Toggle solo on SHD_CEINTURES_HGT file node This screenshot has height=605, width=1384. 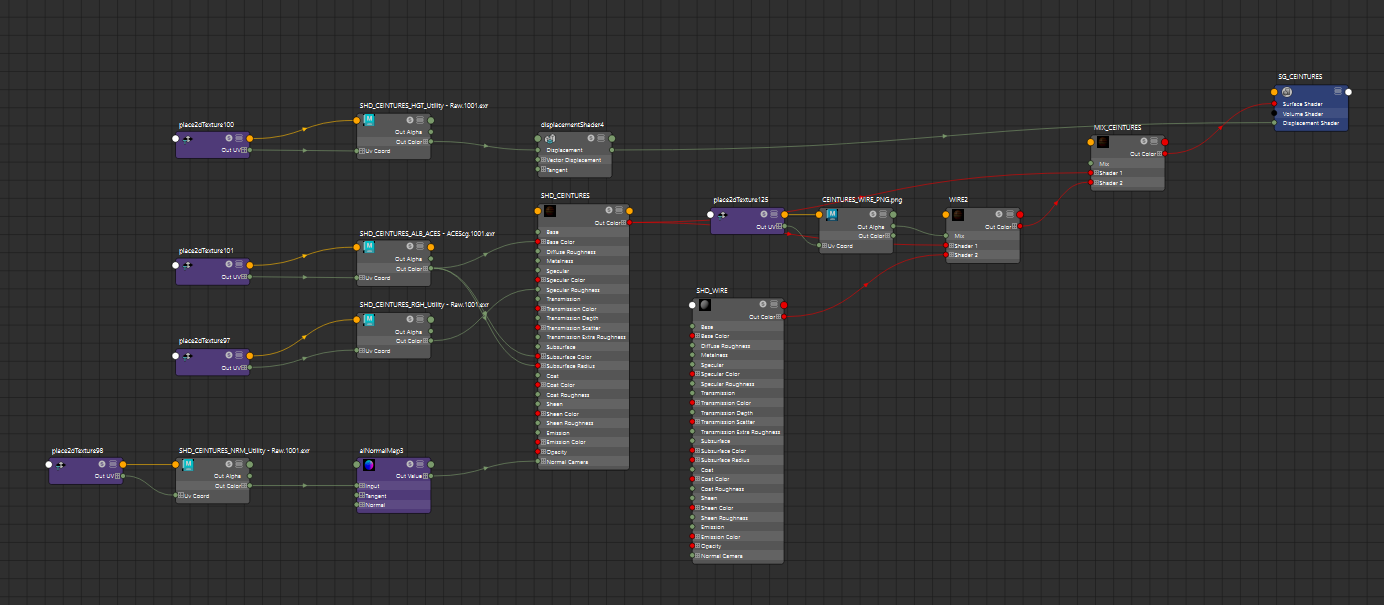[410, 120]
